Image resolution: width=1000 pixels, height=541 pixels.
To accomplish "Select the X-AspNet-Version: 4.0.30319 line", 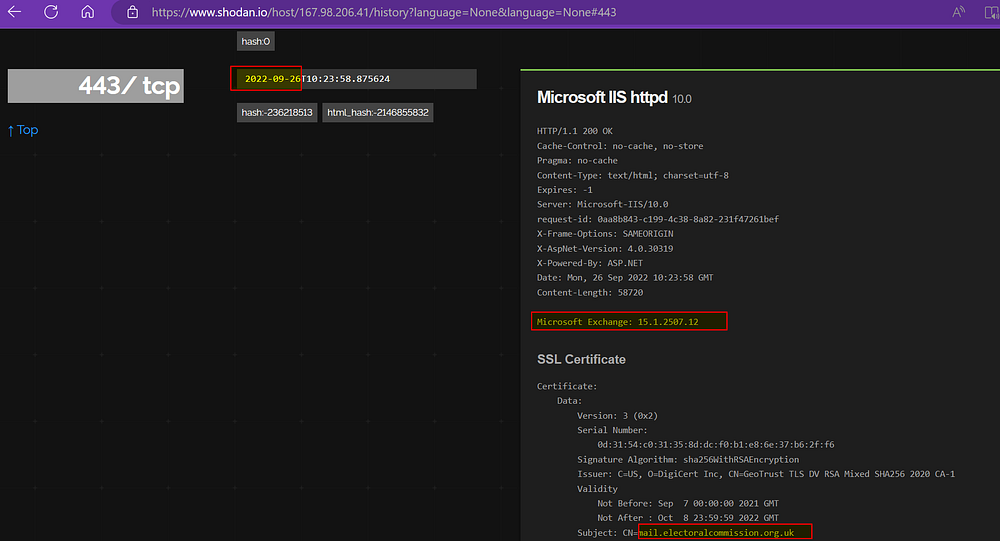I will coord(605,249).
